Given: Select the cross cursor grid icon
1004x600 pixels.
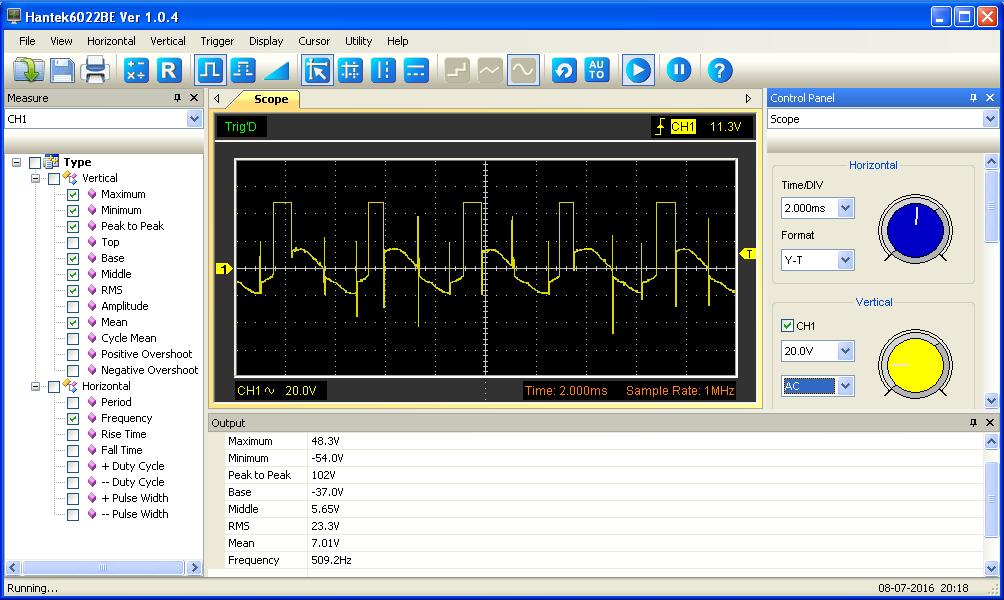Looking at the screenshot, I should click(350, 70).
